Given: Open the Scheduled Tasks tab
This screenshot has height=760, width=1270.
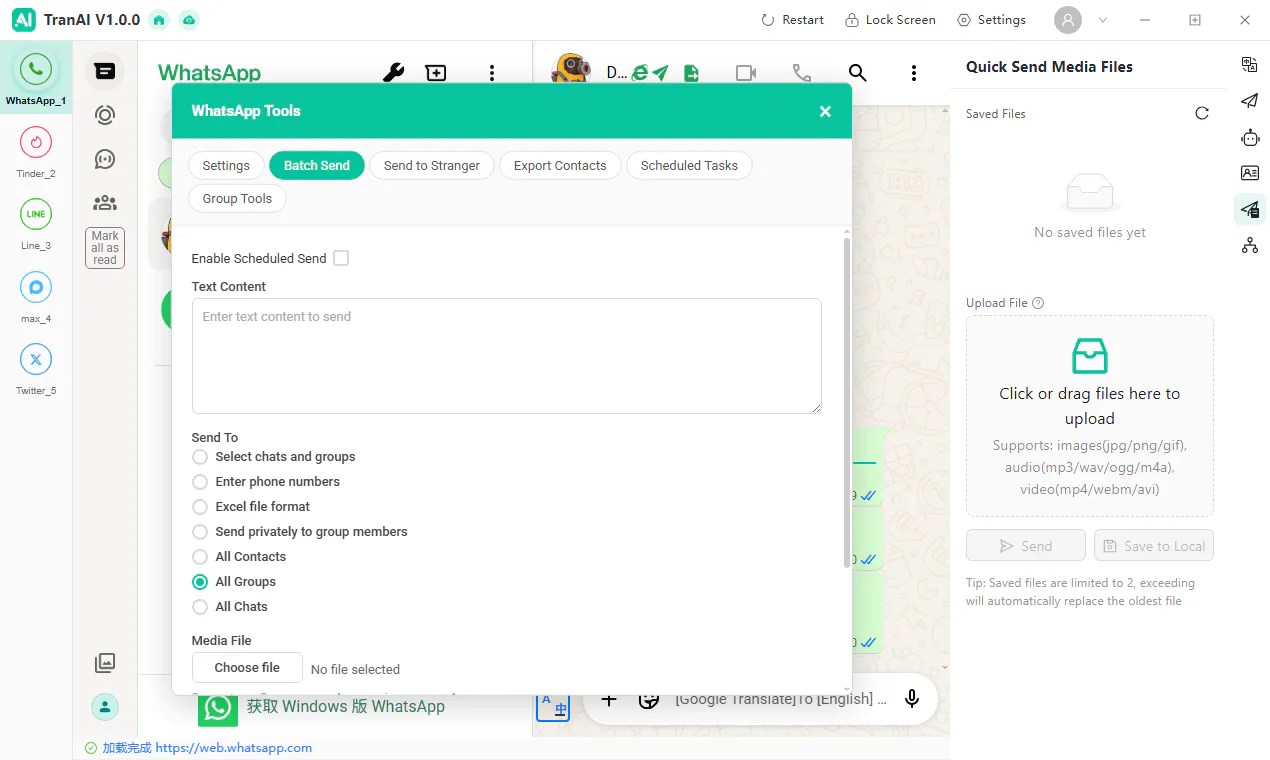Looking at the screenshot, I should [x=689, y=165].
